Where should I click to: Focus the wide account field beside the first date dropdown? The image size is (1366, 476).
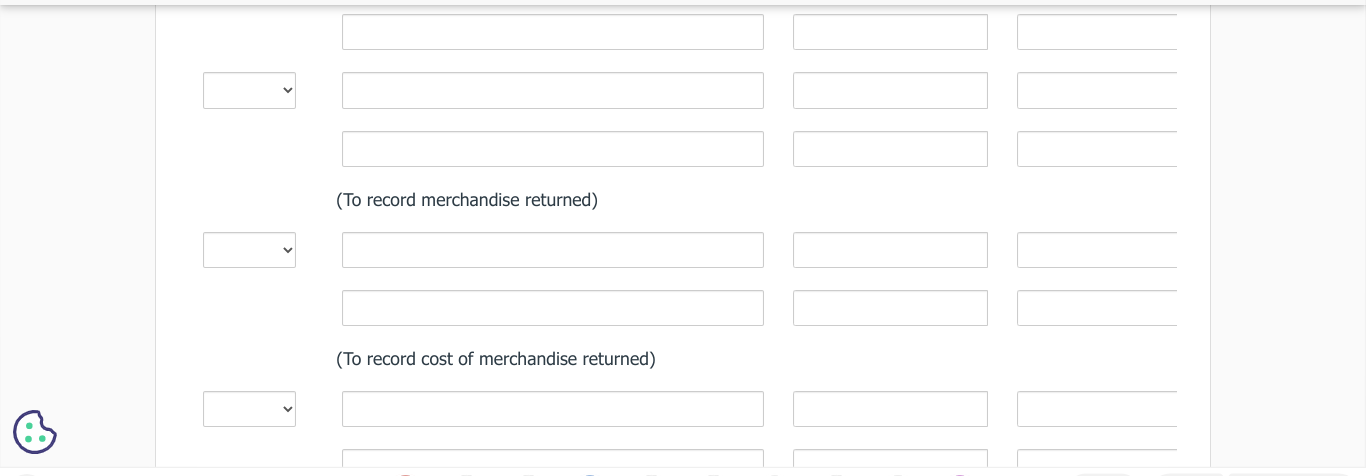pyautogui.click(x=552, y=91)
